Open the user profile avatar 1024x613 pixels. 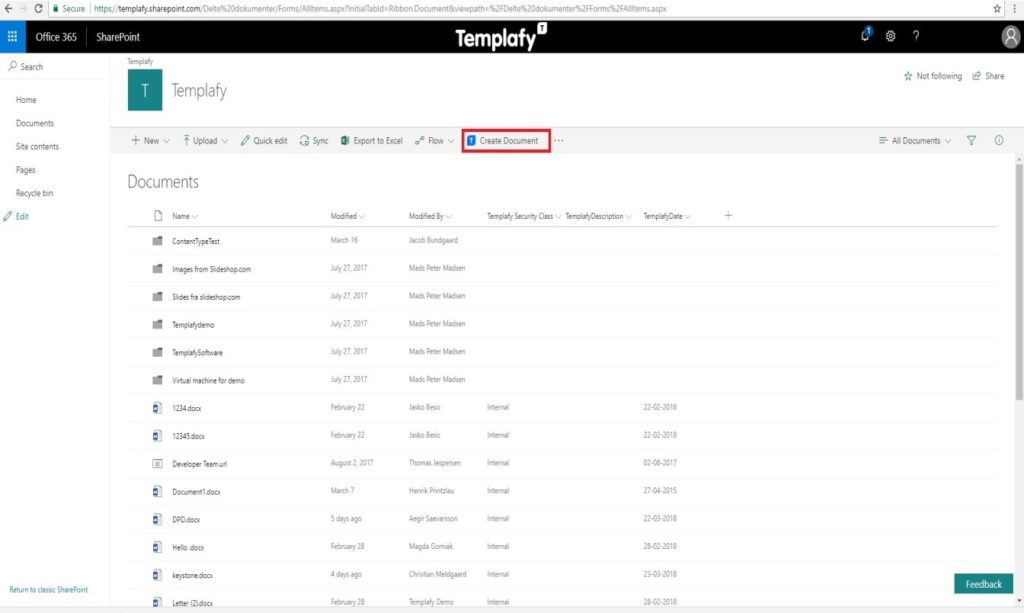(x=1010, y=37)
